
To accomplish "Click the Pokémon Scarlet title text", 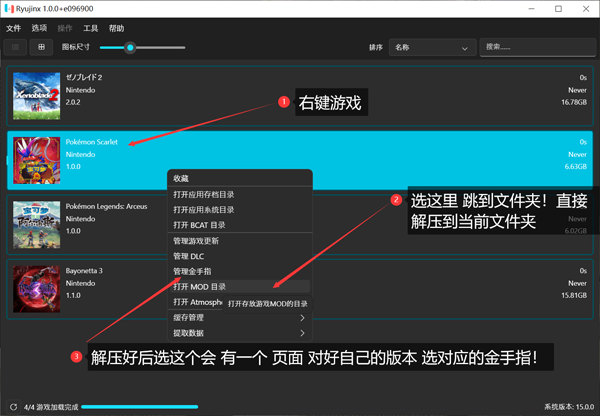I will coord(91,142).
